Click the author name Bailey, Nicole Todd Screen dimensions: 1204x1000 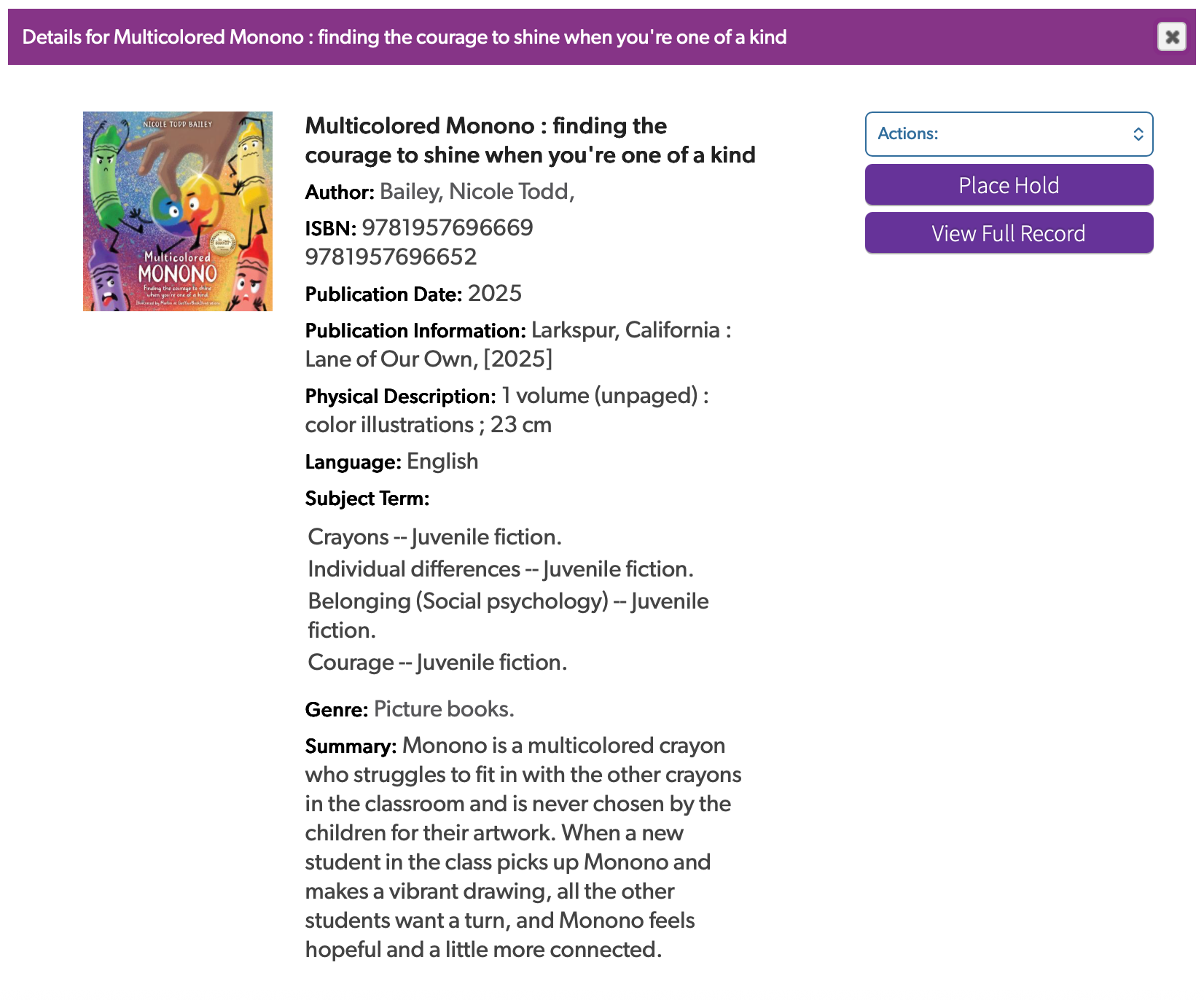pyautogui.click(x=477, y=192)
